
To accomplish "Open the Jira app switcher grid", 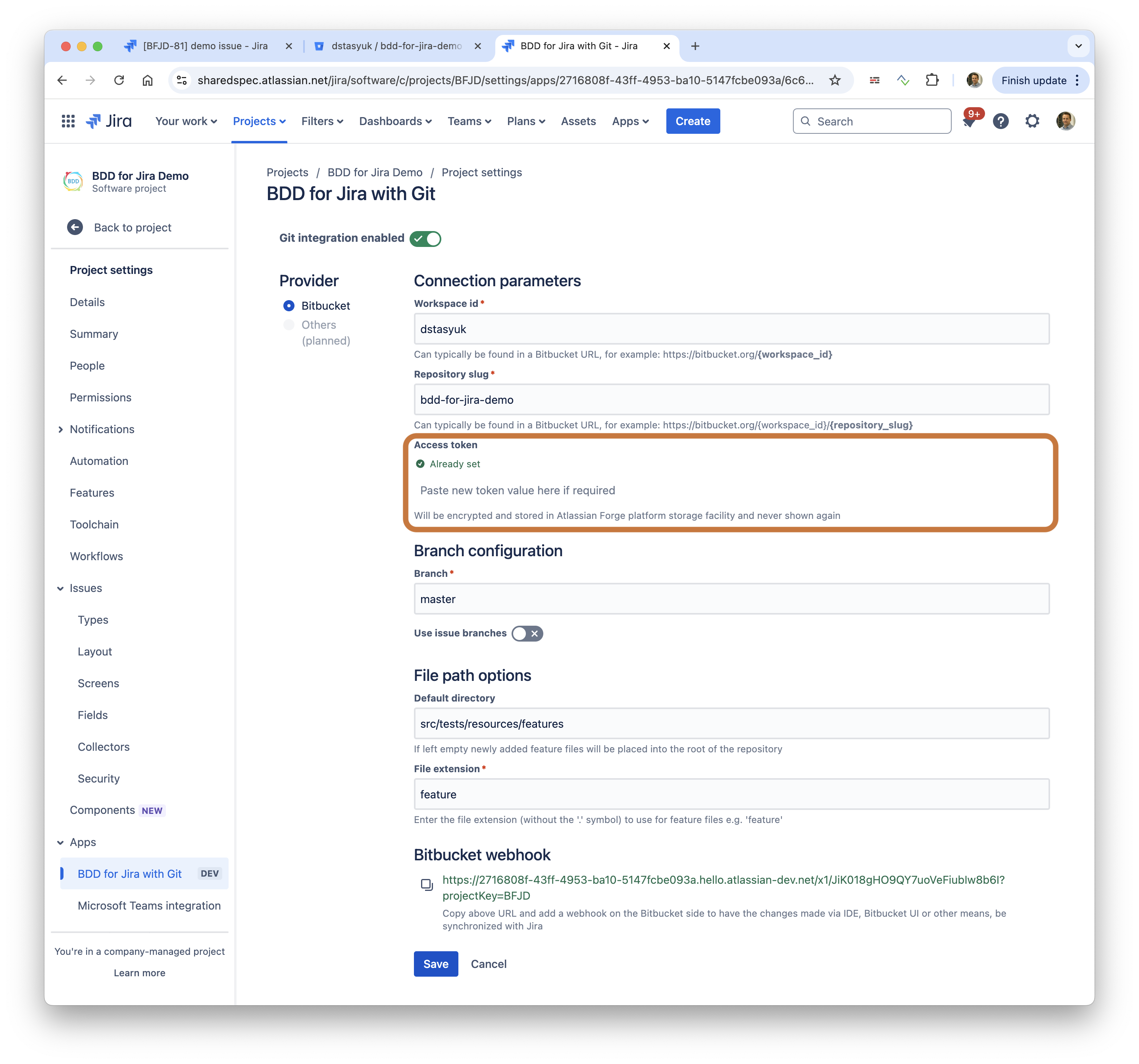I will pyautogui.click(x=68, y=121).
